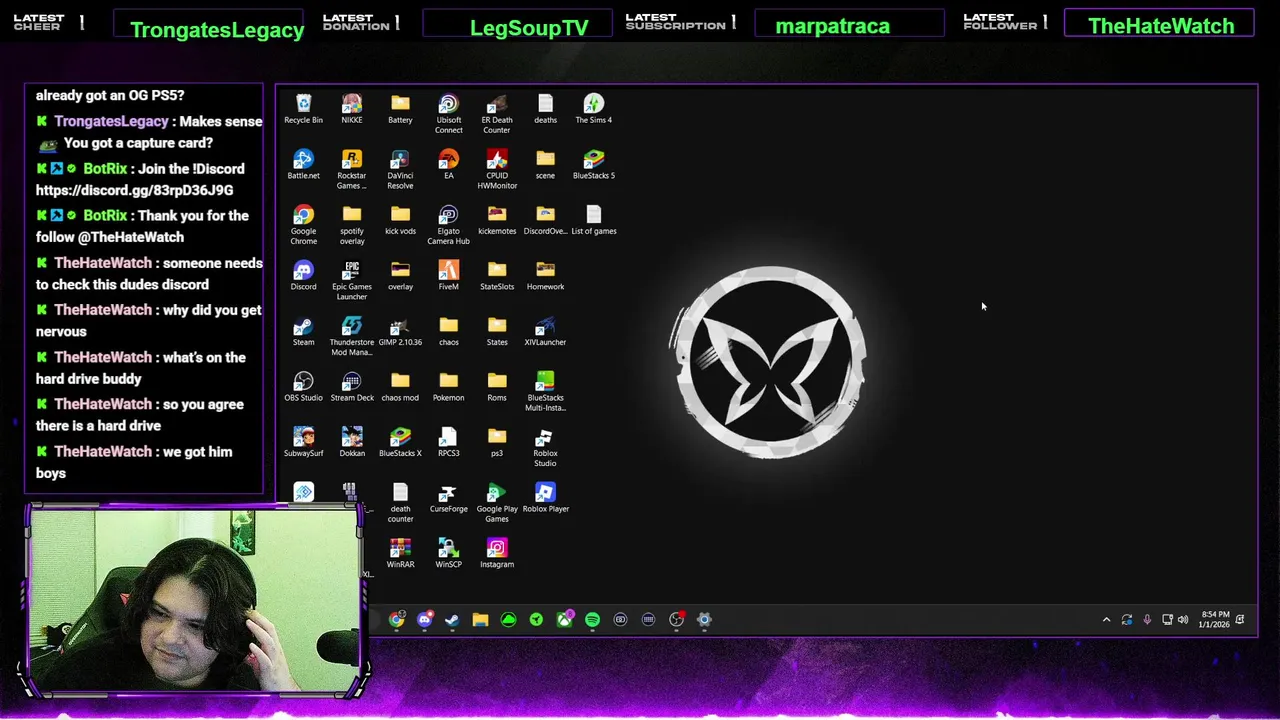Open Discord from the taskbar
The width and height of the screenshot is (1280, 720).
point(424,620)
